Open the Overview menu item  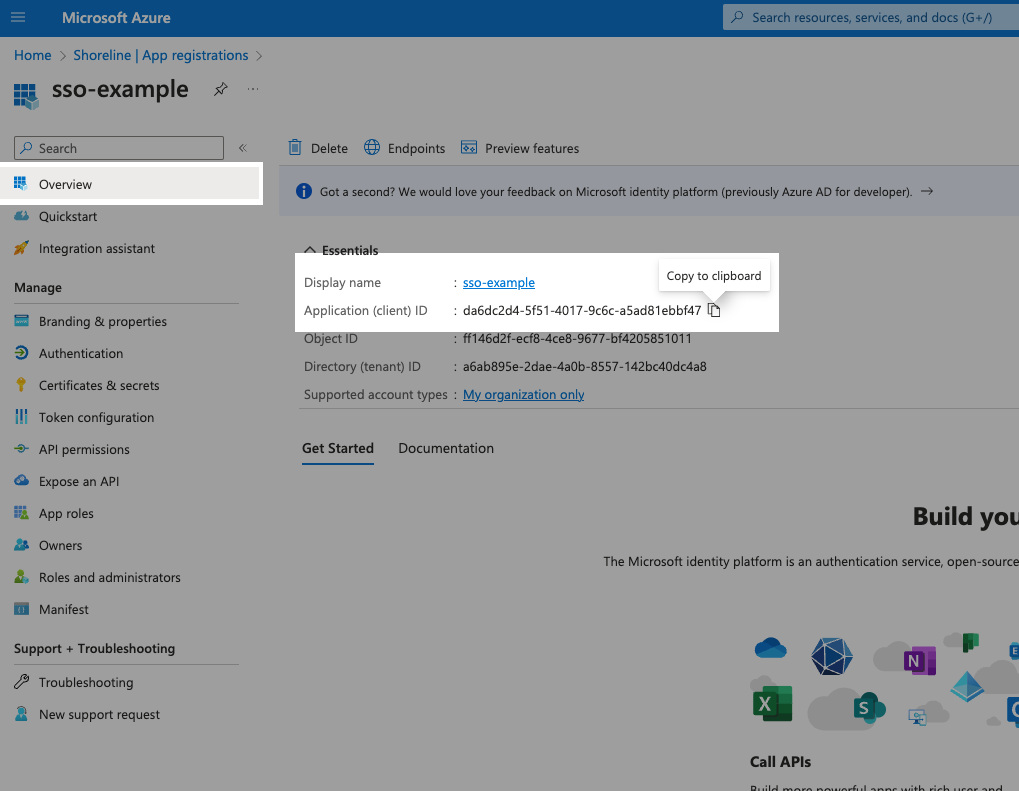coord(131,184)
